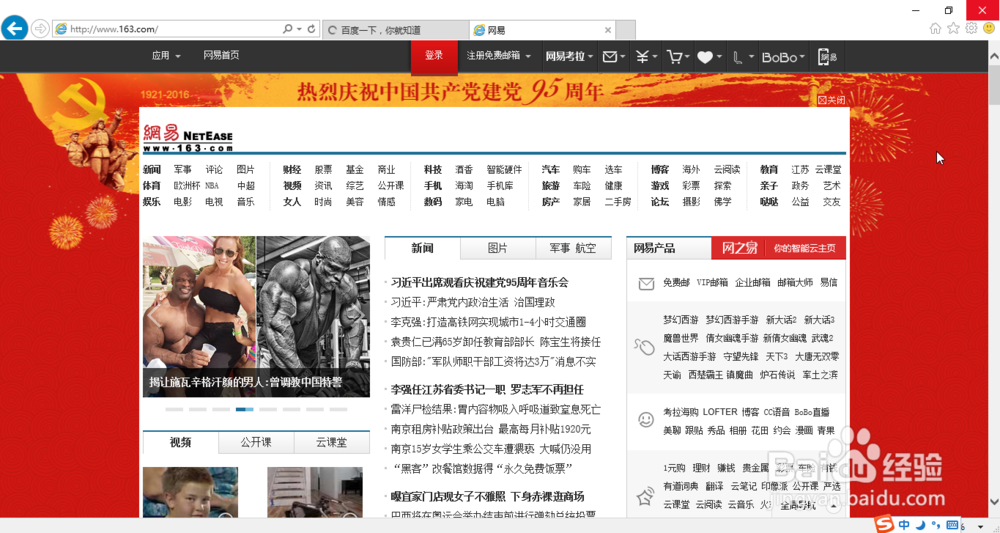Click the bottom-right tray dropdown arrow

coord(980,527)
